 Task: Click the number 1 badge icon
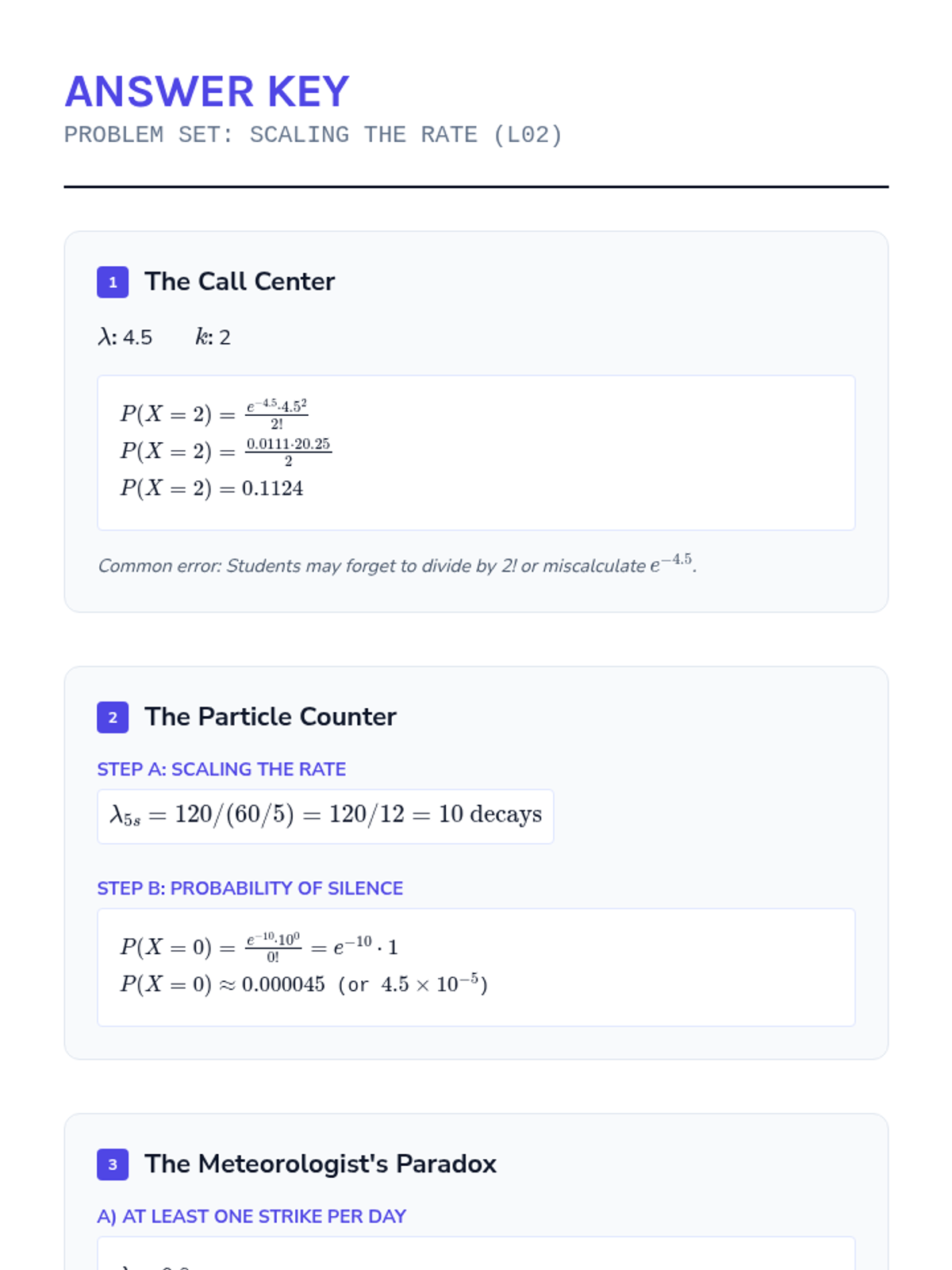[113, 283]
